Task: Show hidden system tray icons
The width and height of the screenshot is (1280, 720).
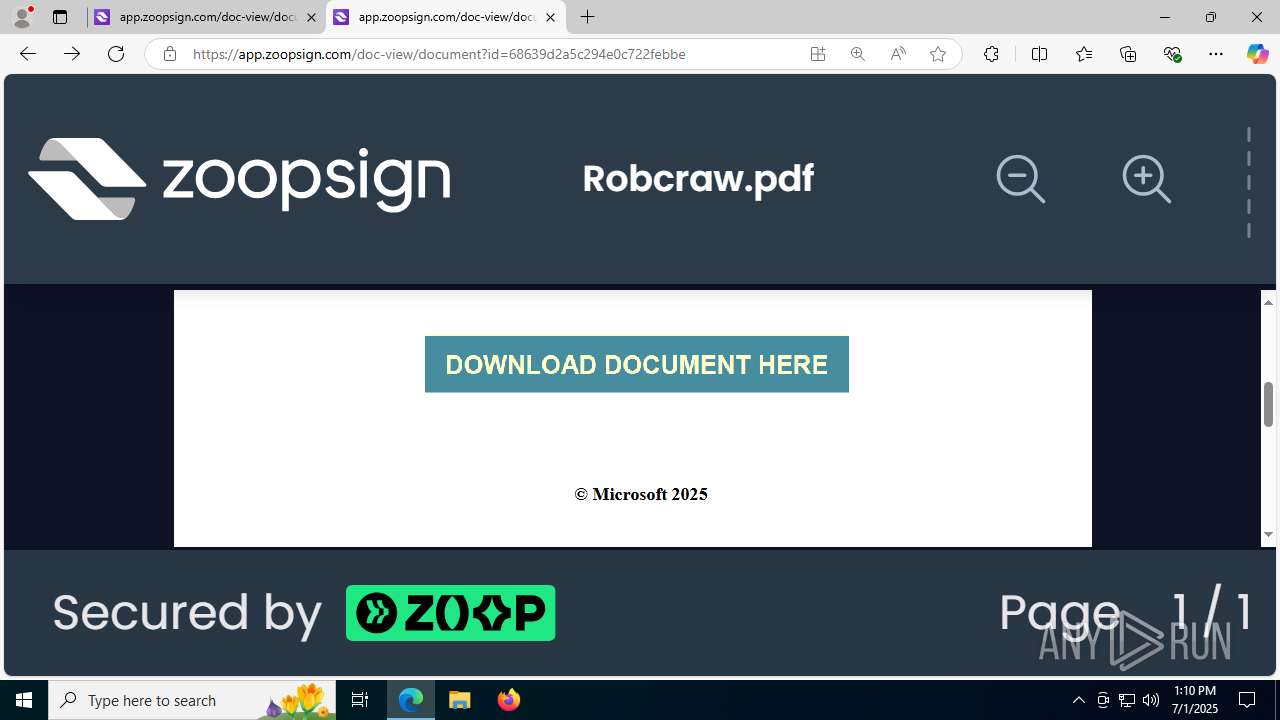Action: [1078, 700]
